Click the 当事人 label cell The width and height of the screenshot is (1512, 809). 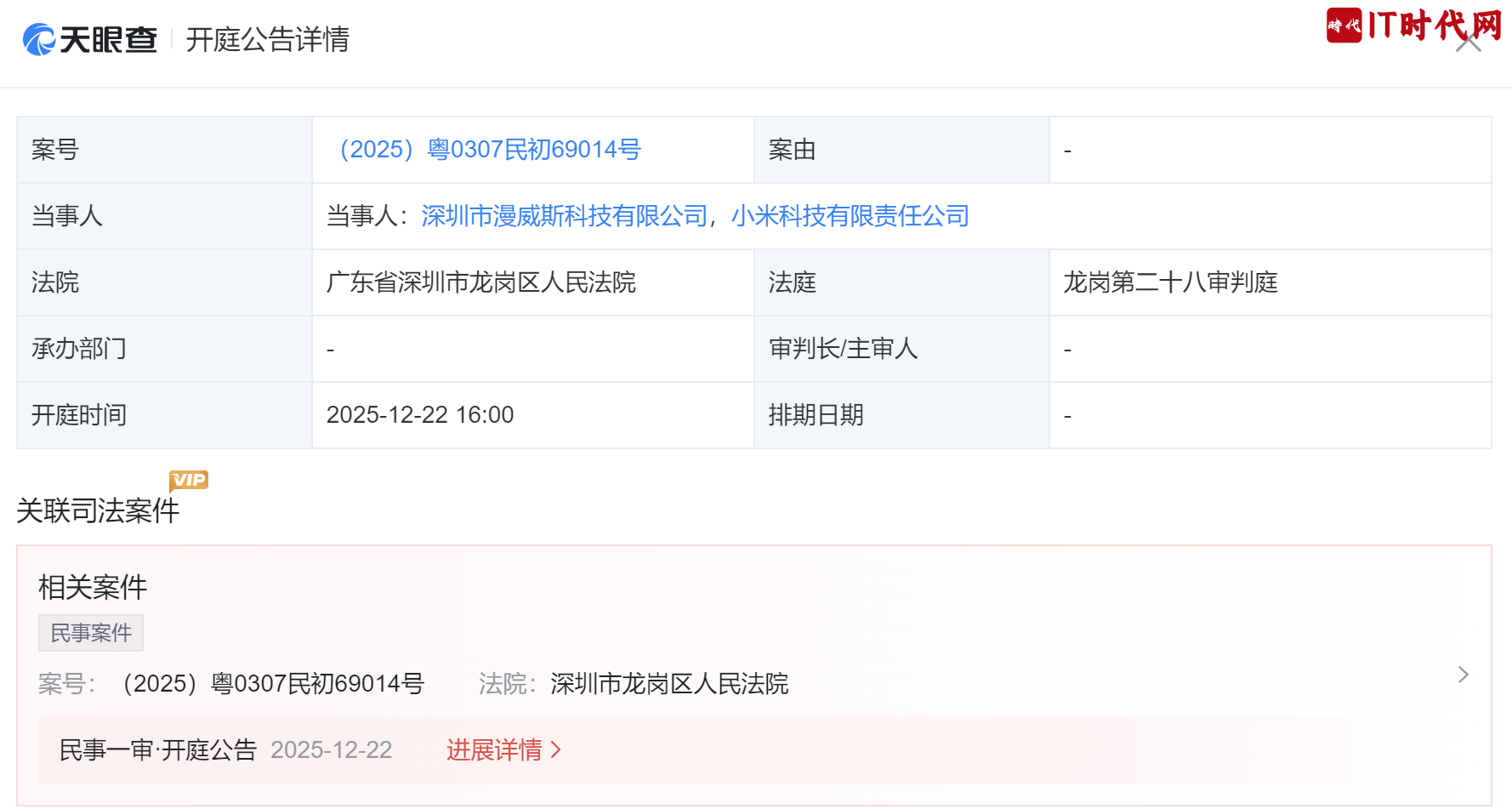pos(165,216)
